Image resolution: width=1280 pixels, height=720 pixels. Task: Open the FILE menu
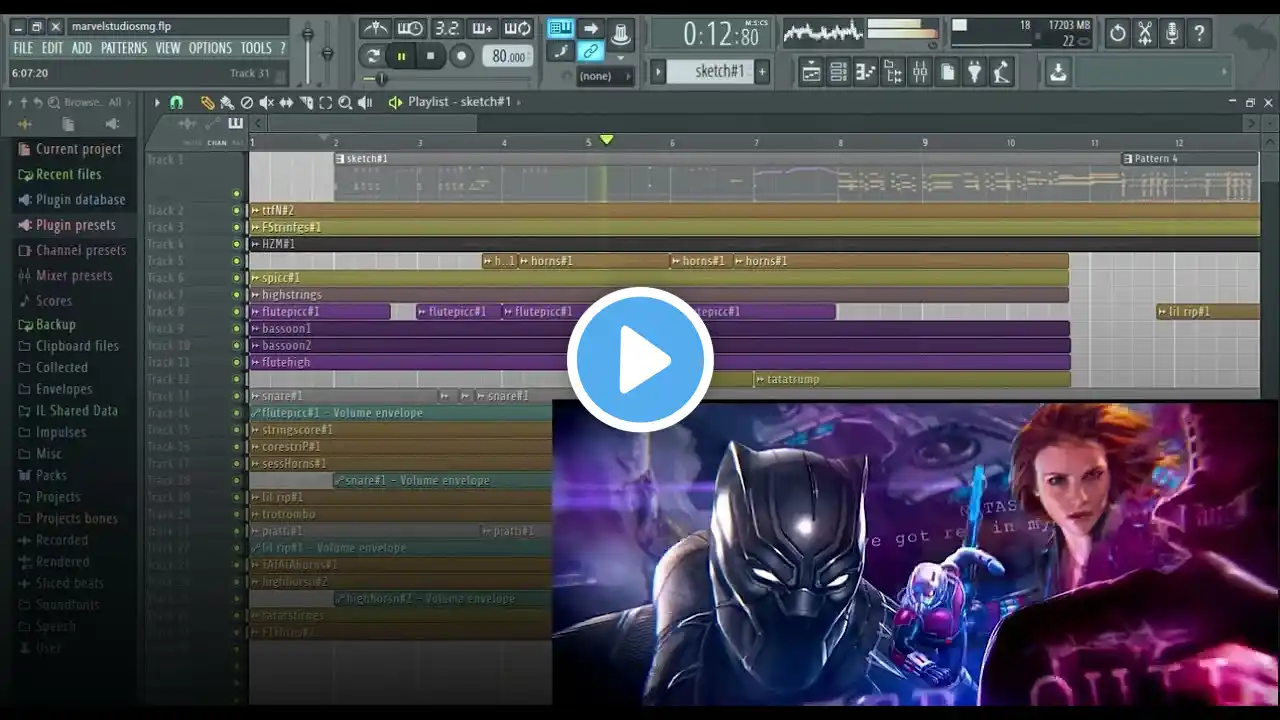[x=23, y=48]
